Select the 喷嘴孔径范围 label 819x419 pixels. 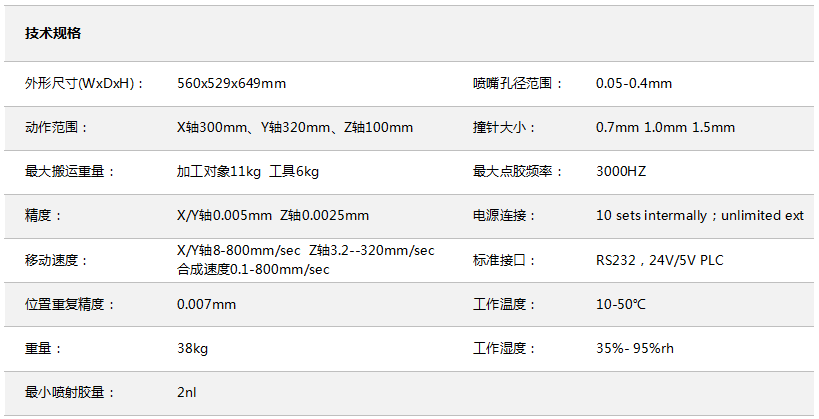tap(517, 84)
